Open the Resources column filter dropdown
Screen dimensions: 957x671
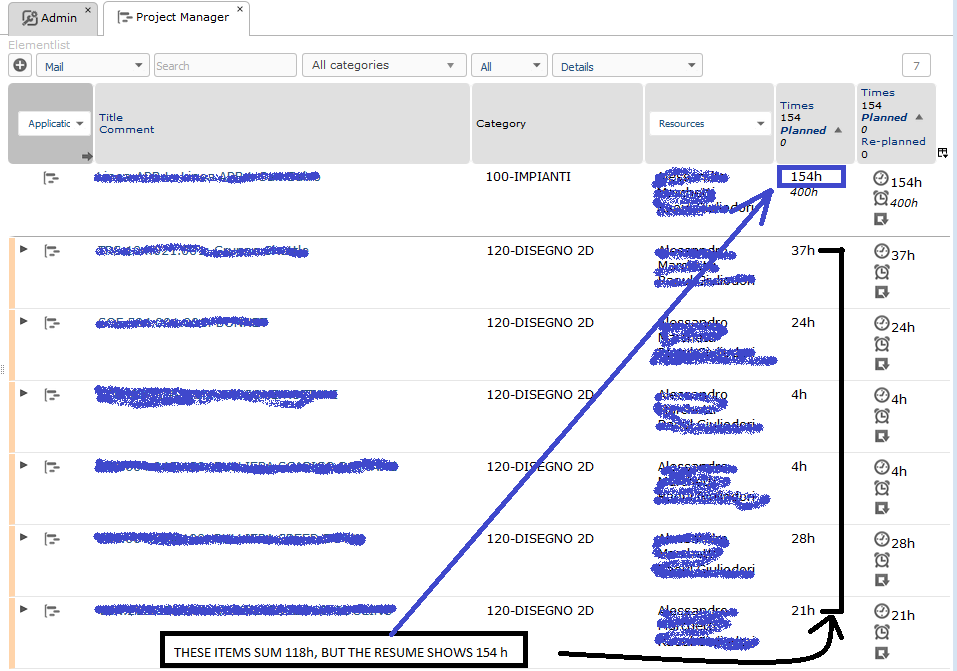(708, 124)
